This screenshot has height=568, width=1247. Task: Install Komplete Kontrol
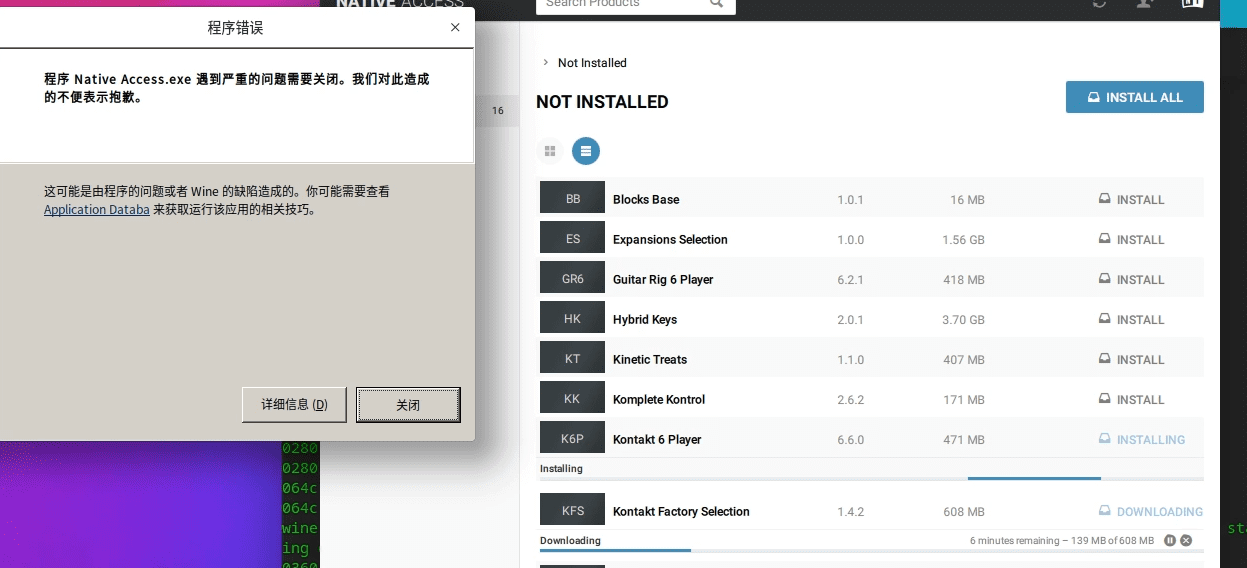(1132, 399)
